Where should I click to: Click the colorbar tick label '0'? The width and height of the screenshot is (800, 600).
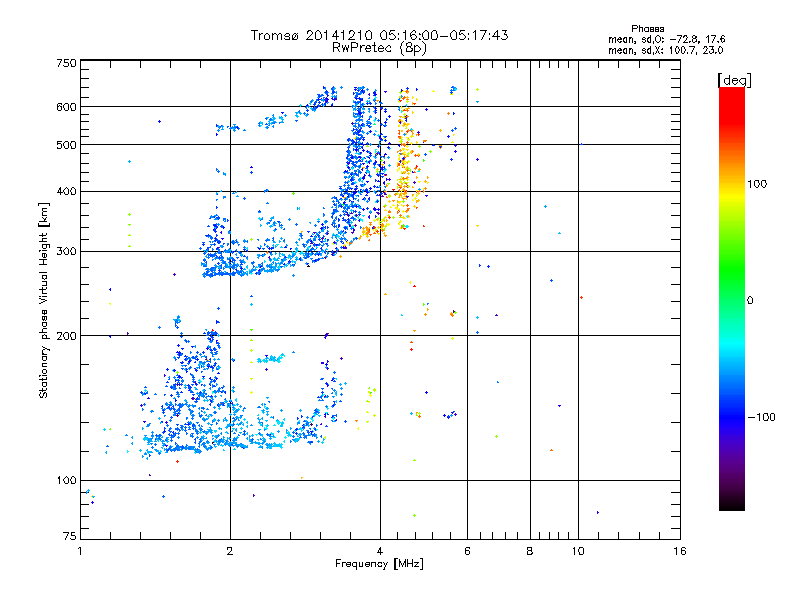750,301
